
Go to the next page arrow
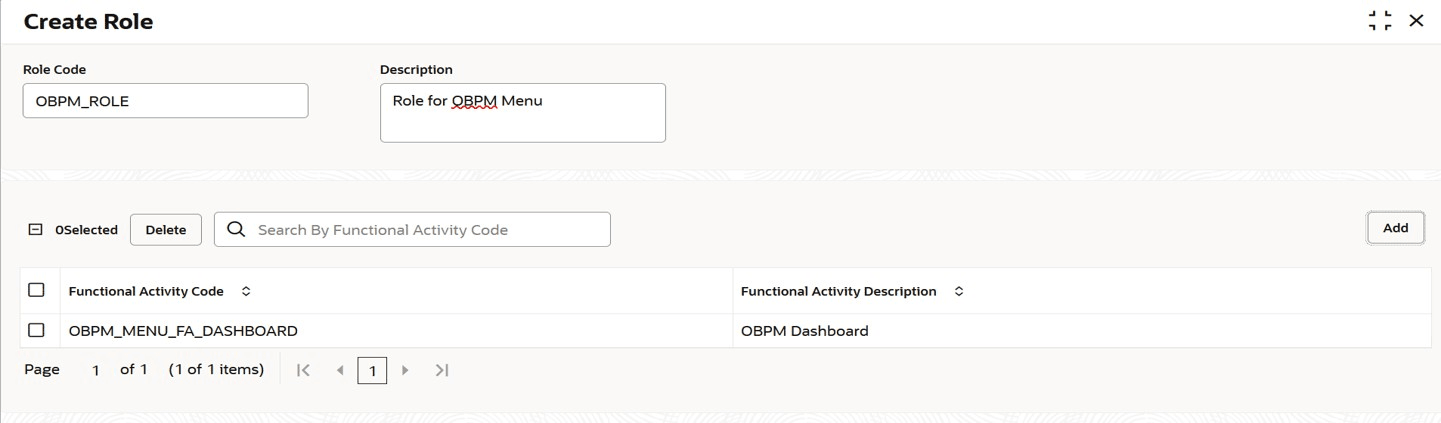point(405,371)
